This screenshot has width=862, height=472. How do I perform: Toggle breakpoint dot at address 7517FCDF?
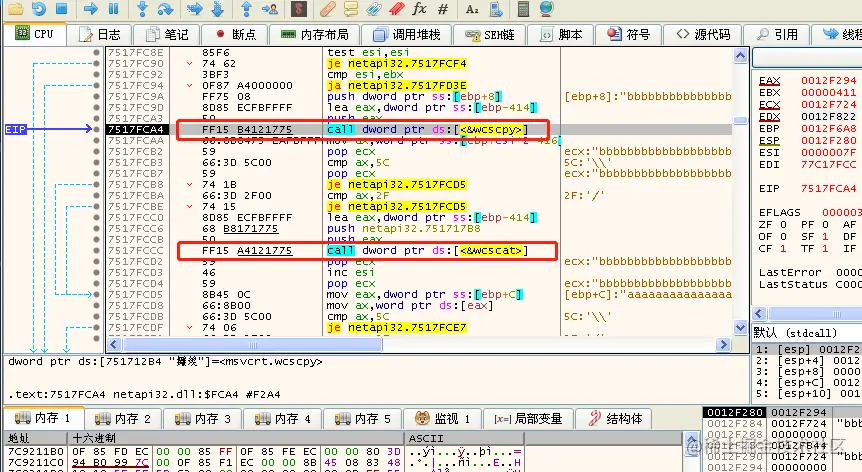(97, 327)
